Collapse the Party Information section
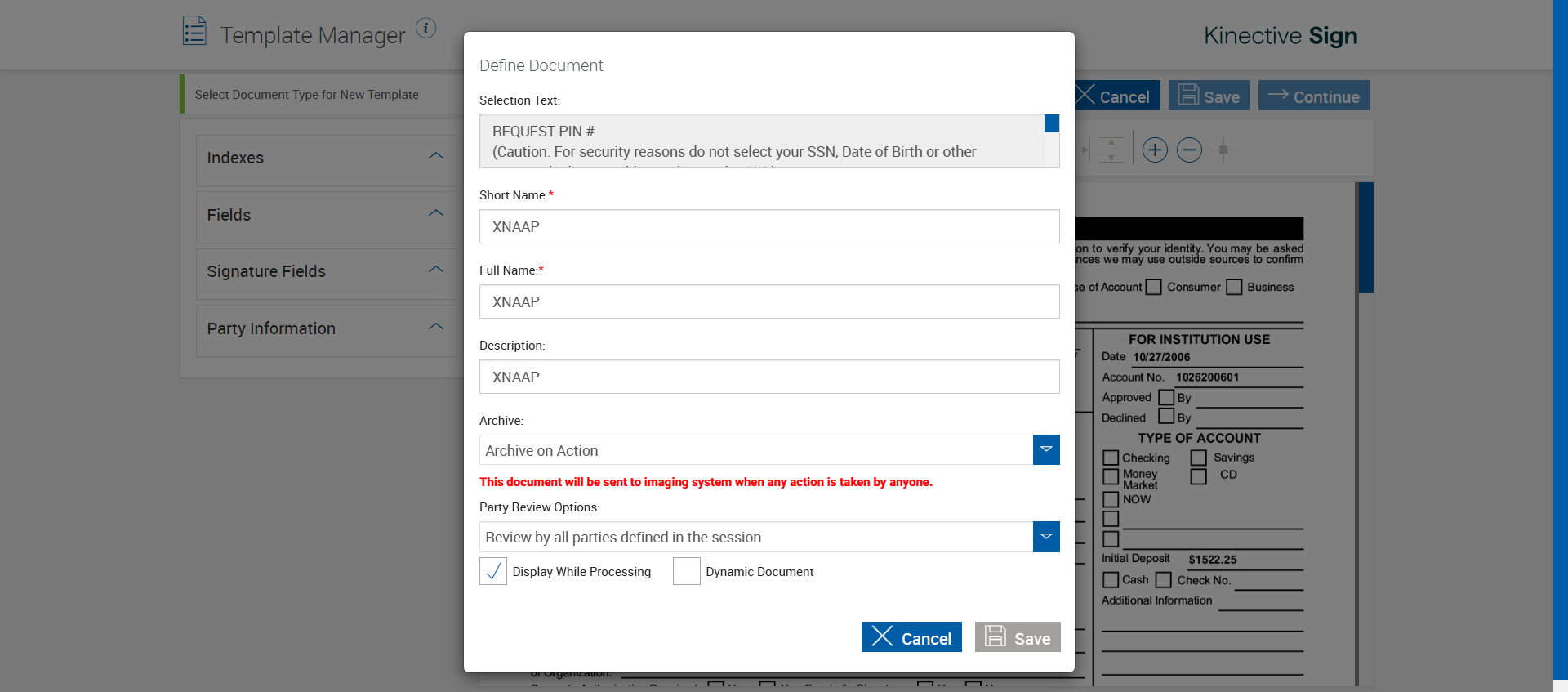The width and height of the screenshot is (1568, 692). pos(436,327)
